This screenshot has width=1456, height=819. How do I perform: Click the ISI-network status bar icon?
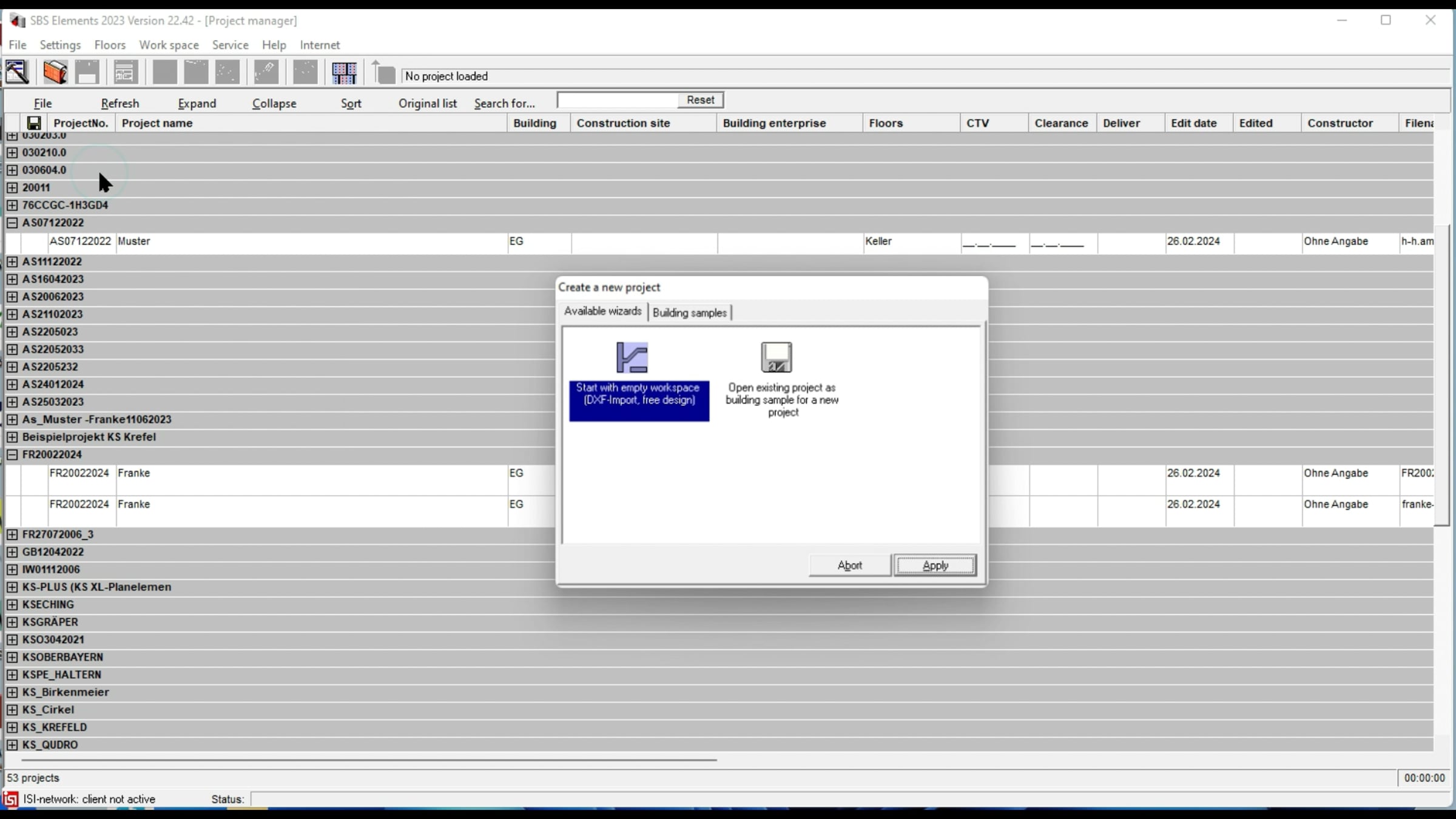point(11,799)
